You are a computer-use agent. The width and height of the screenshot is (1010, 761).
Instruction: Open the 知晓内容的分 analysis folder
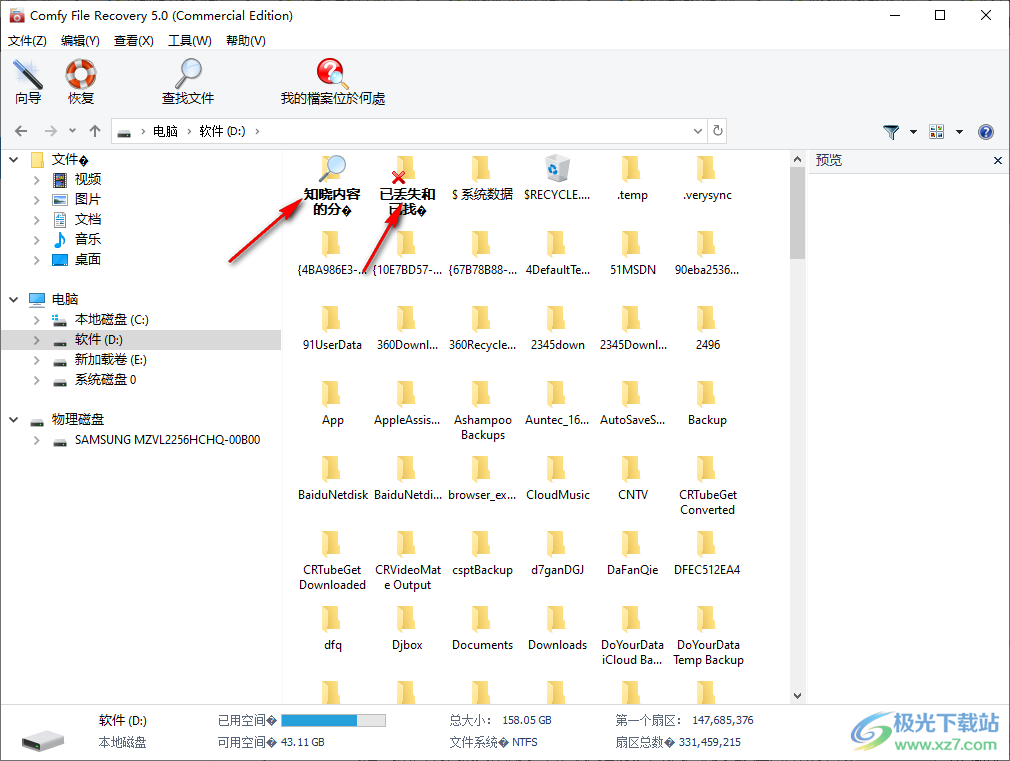click(332, 185)
